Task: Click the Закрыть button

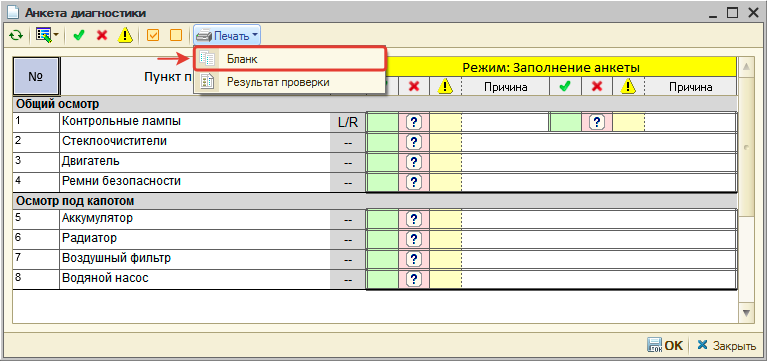Action: point(726,345)
